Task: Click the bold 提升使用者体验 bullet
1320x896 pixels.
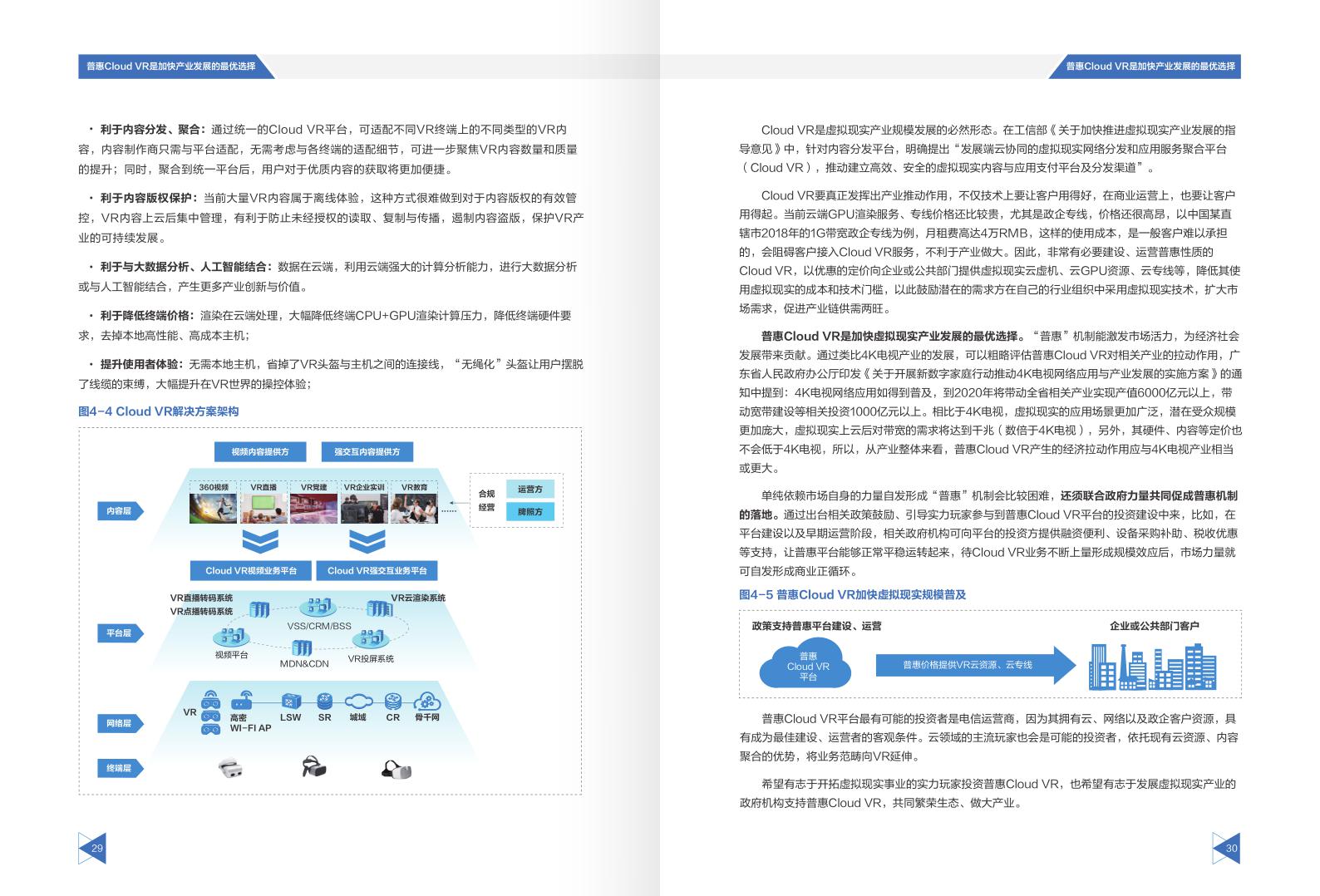Action: pos(140,364)
